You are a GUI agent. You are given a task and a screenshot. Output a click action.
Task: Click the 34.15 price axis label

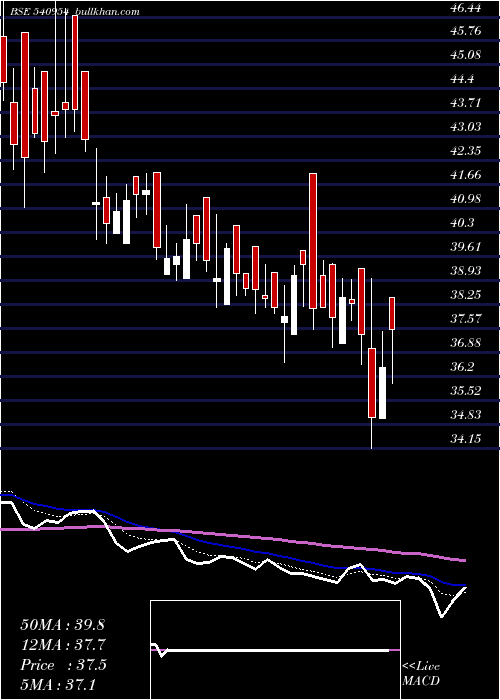coord(466,439)
